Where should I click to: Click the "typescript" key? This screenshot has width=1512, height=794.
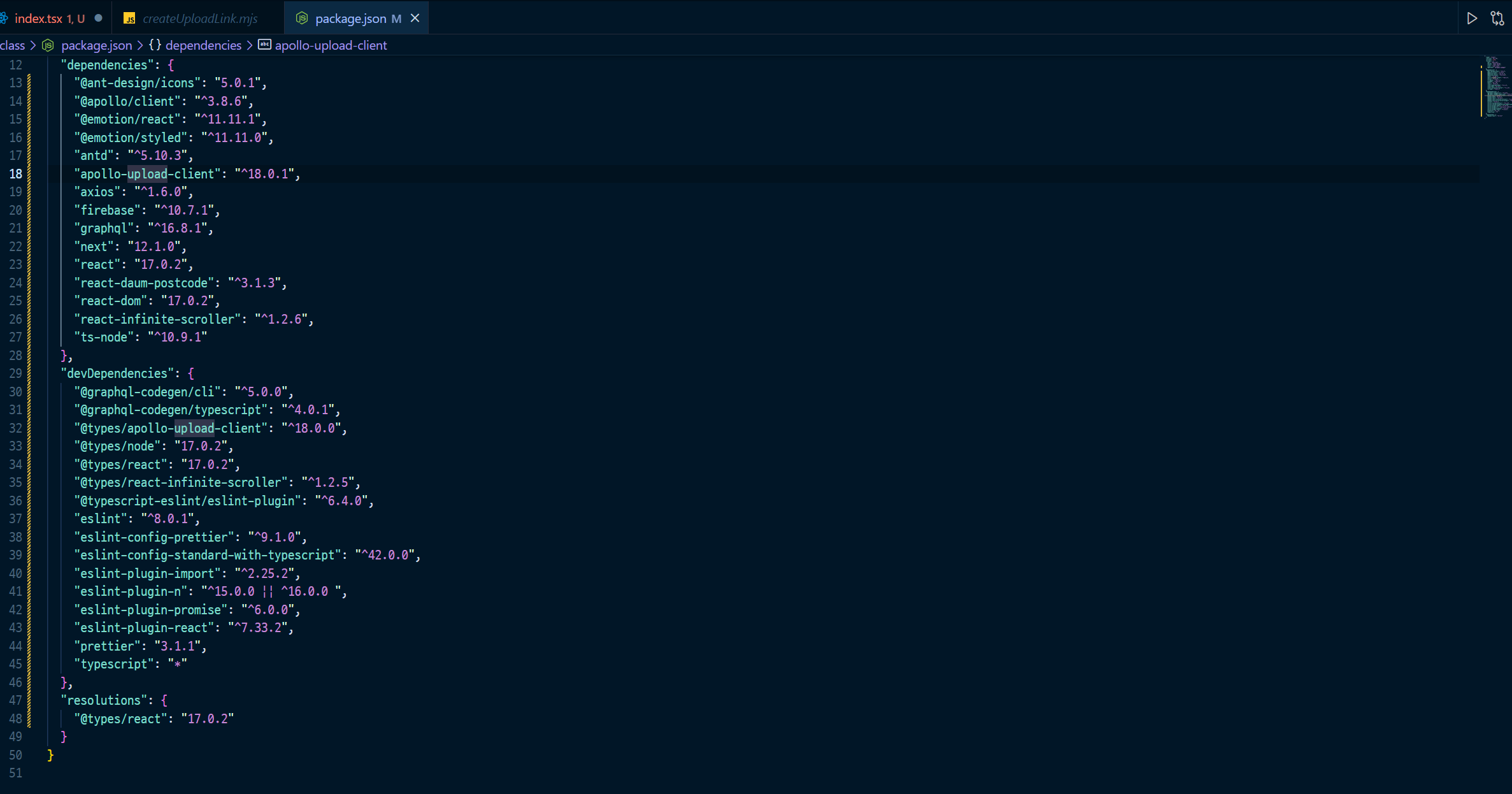pos(114,664)
